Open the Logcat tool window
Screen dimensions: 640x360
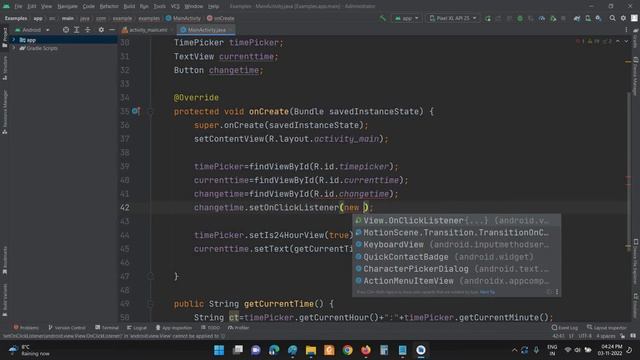click(137, 328)
